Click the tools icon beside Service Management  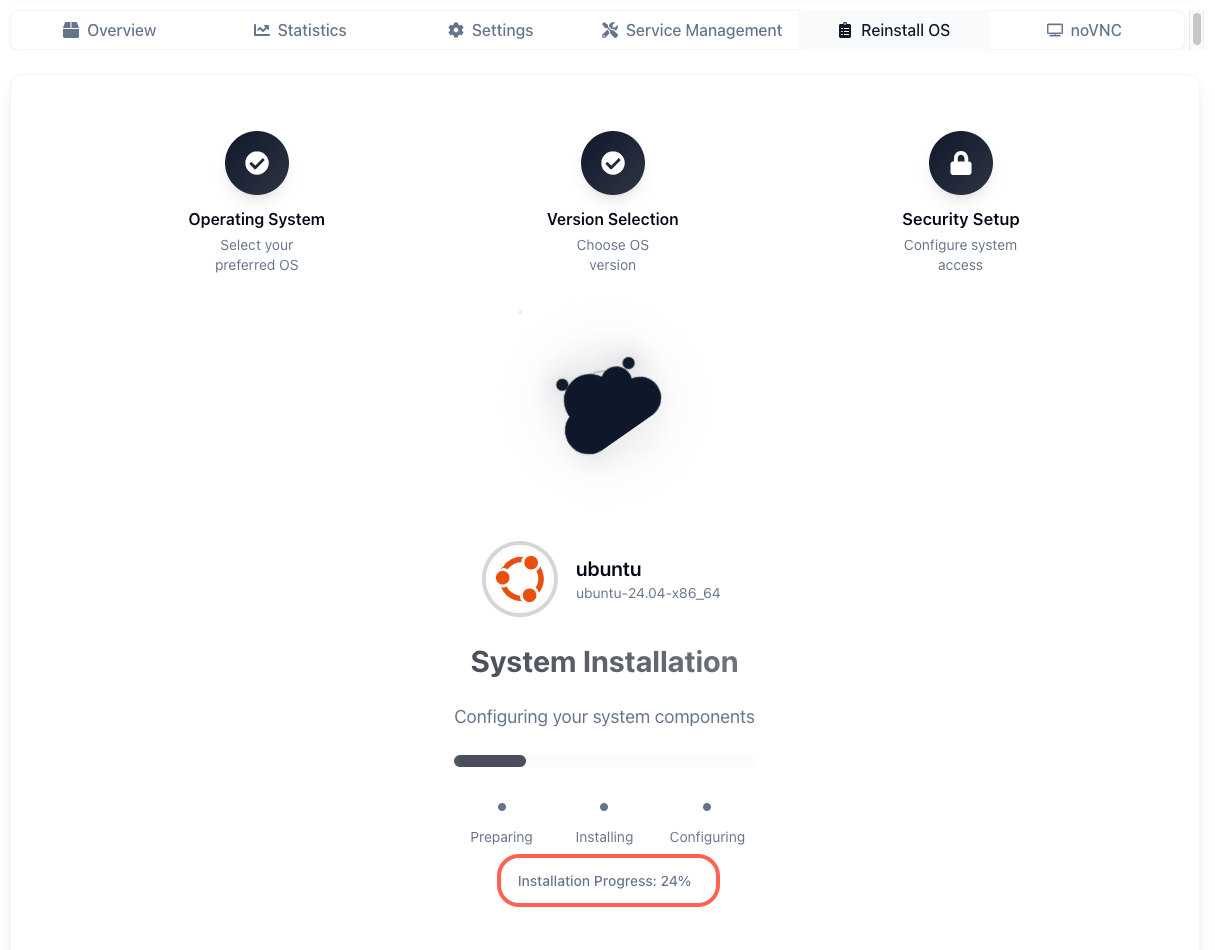610,30
